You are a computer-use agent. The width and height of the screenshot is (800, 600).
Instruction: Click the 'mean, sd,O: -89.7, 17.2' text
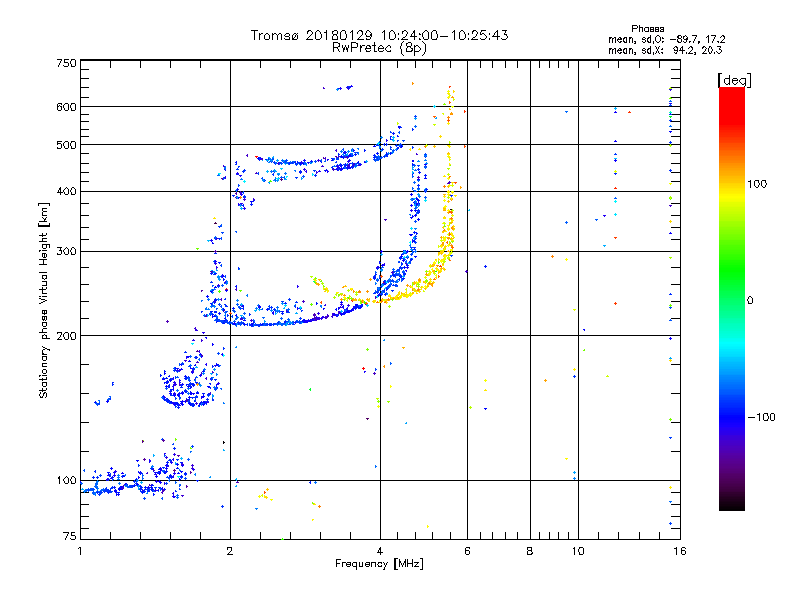point(666,39)
